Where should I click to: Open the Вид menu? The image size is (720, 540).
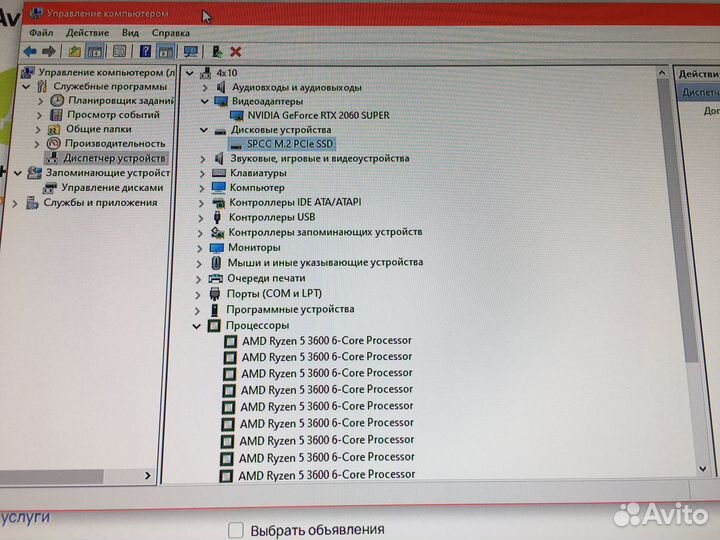130,33
